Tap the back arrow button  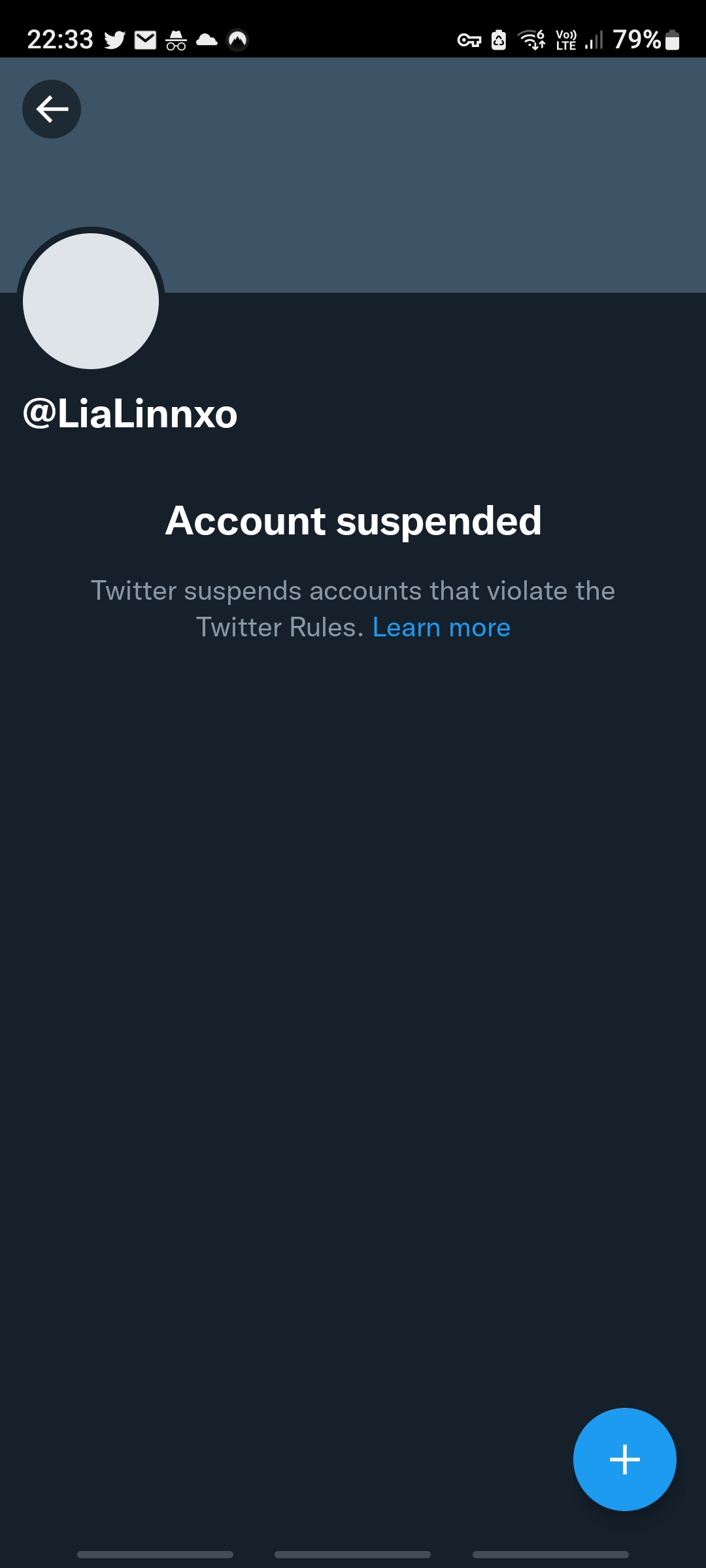pyautogui.click(x=52, y=109)
